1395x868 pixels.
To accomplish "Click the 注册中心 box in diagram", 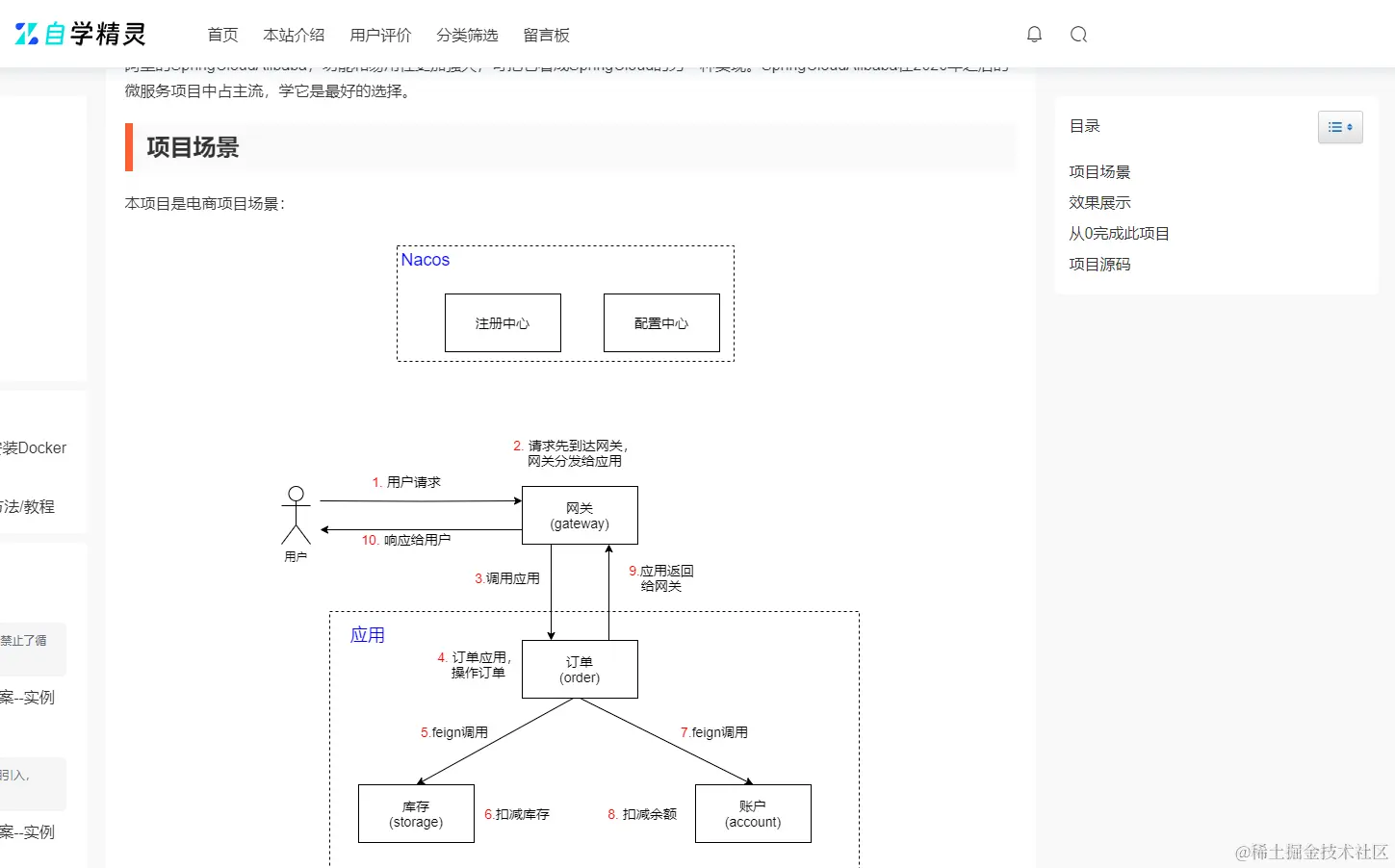I will (x=503, y=323).
